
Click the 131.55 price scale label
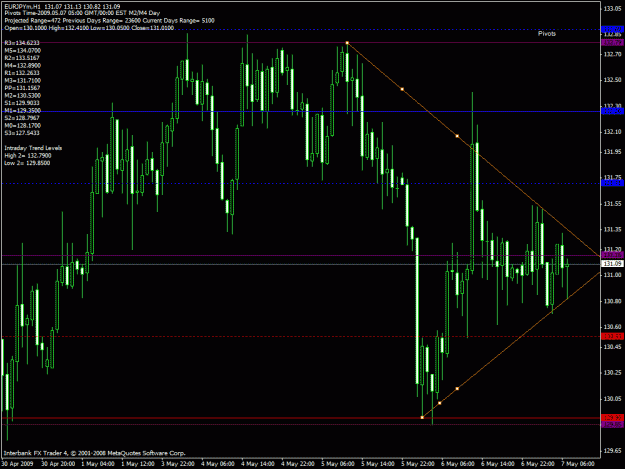coord(612,204)
